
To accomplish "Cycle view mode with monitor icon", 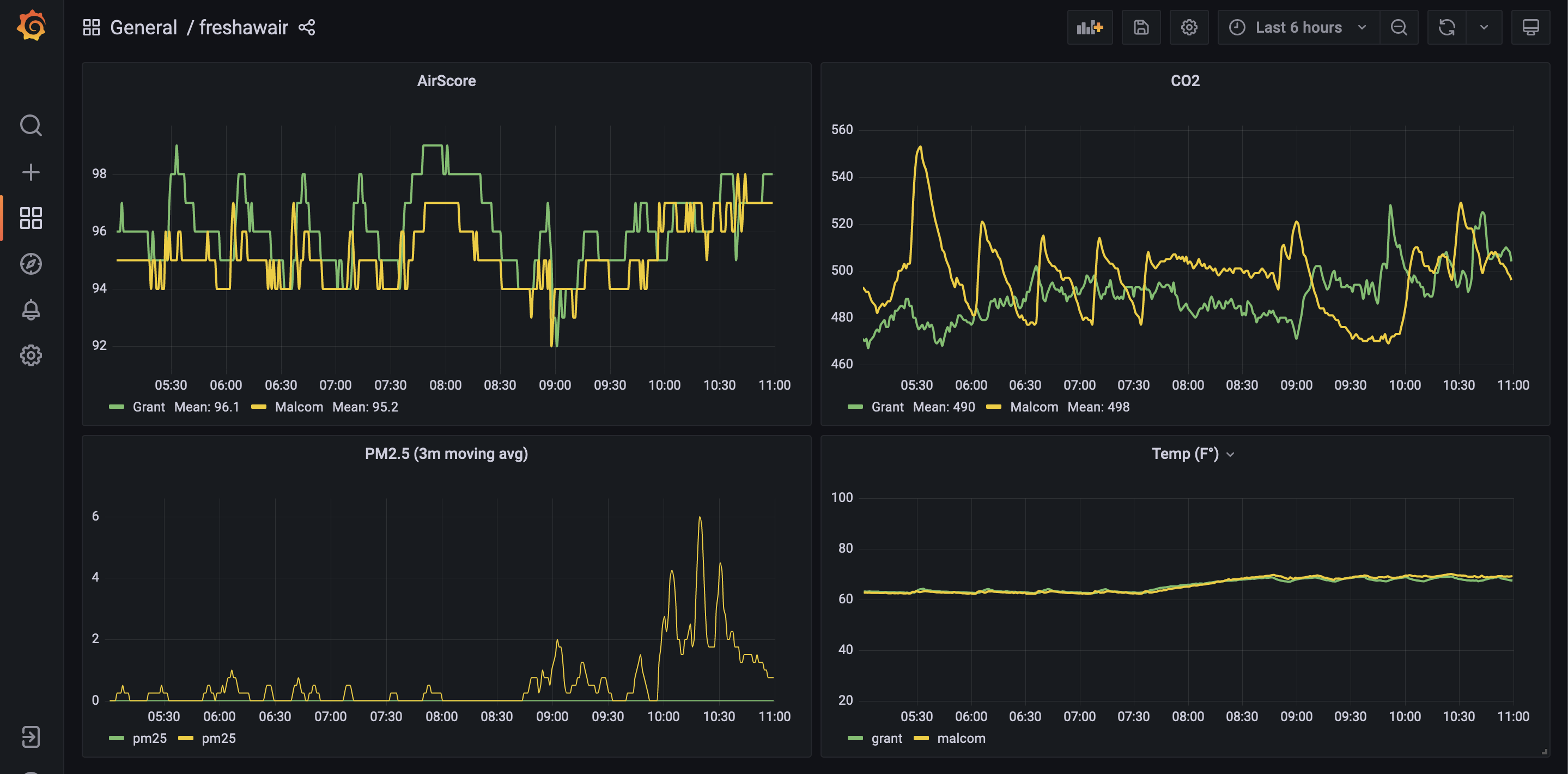I will (x=1530, y=27).
